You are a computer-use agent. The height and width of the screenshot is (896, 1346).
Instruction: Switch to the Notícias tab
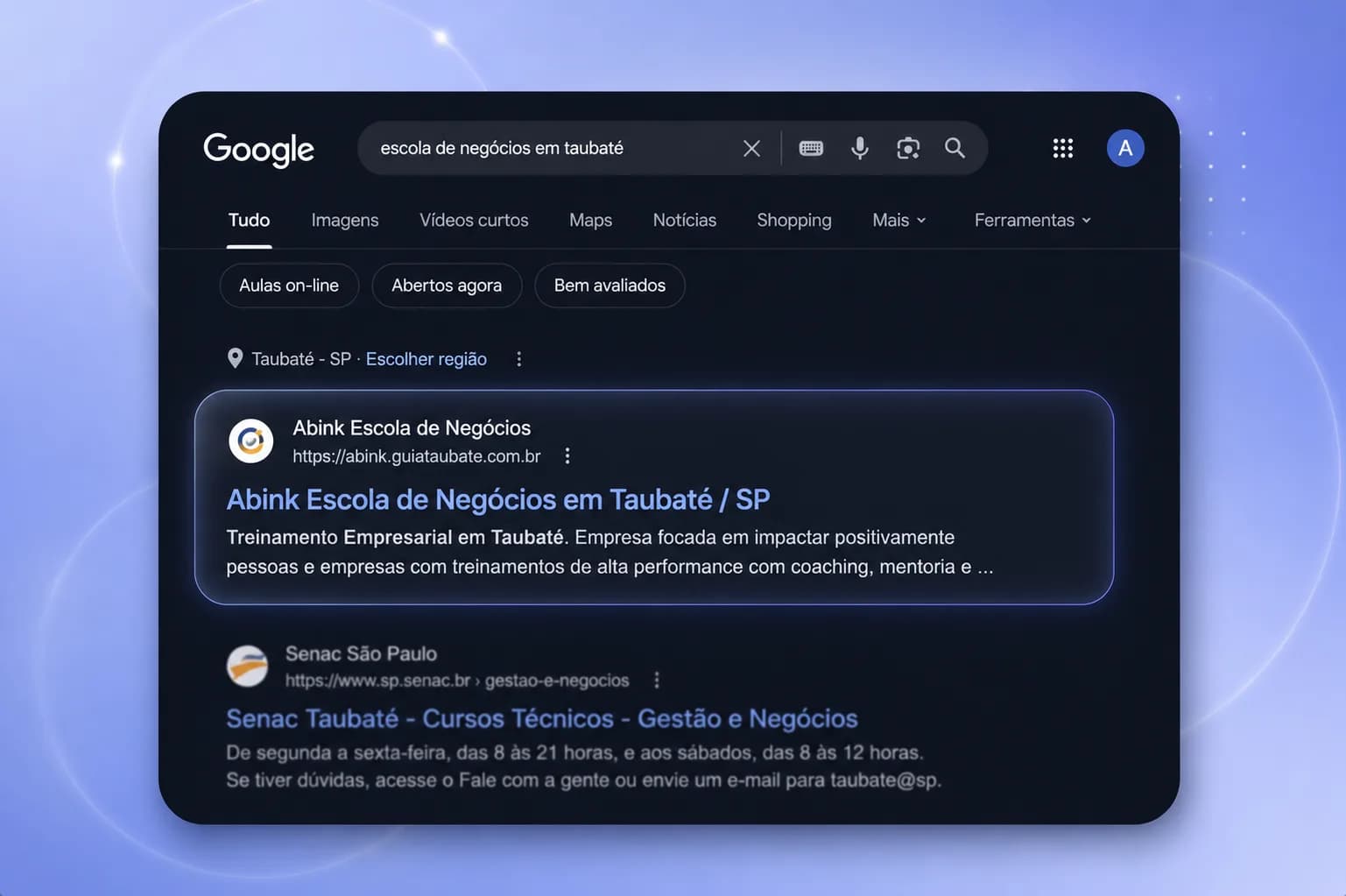(685, 220)
